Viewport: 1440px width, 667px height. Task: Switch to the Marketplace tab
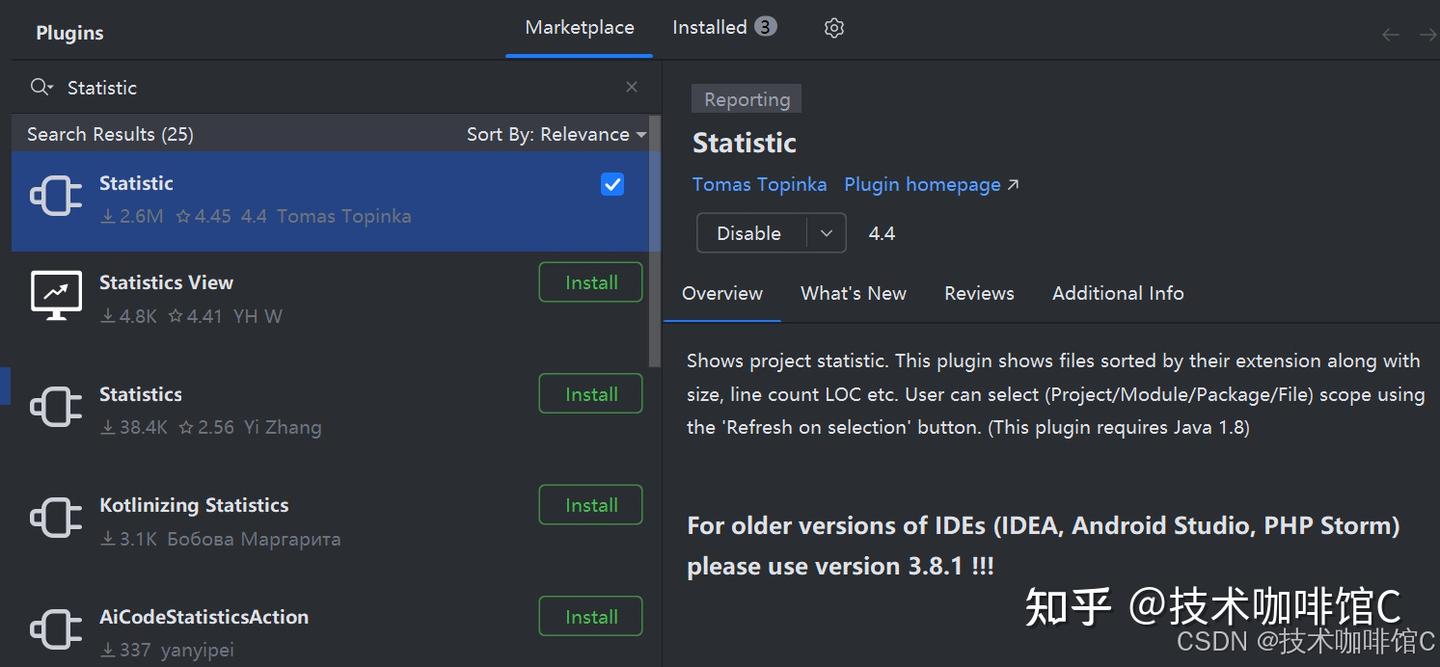click(579, 28)
